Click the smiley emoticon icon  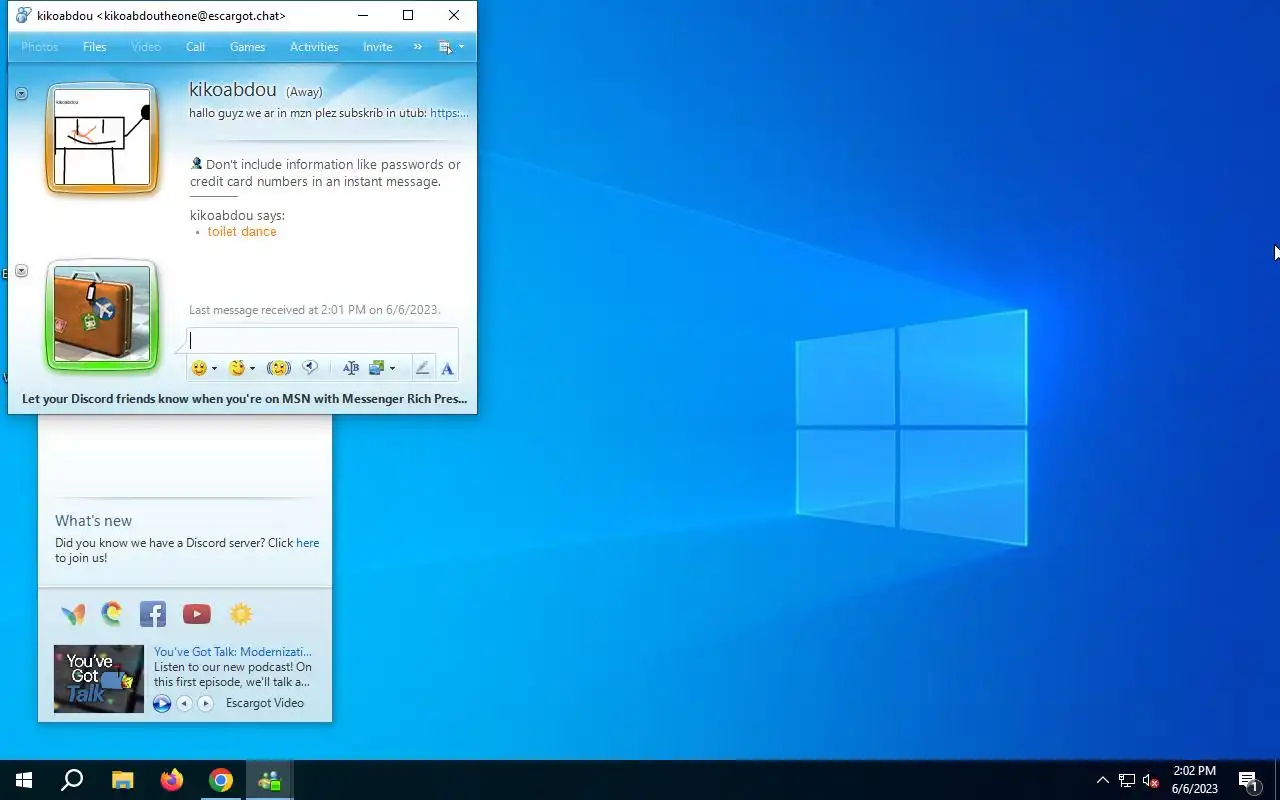(199, 368)
